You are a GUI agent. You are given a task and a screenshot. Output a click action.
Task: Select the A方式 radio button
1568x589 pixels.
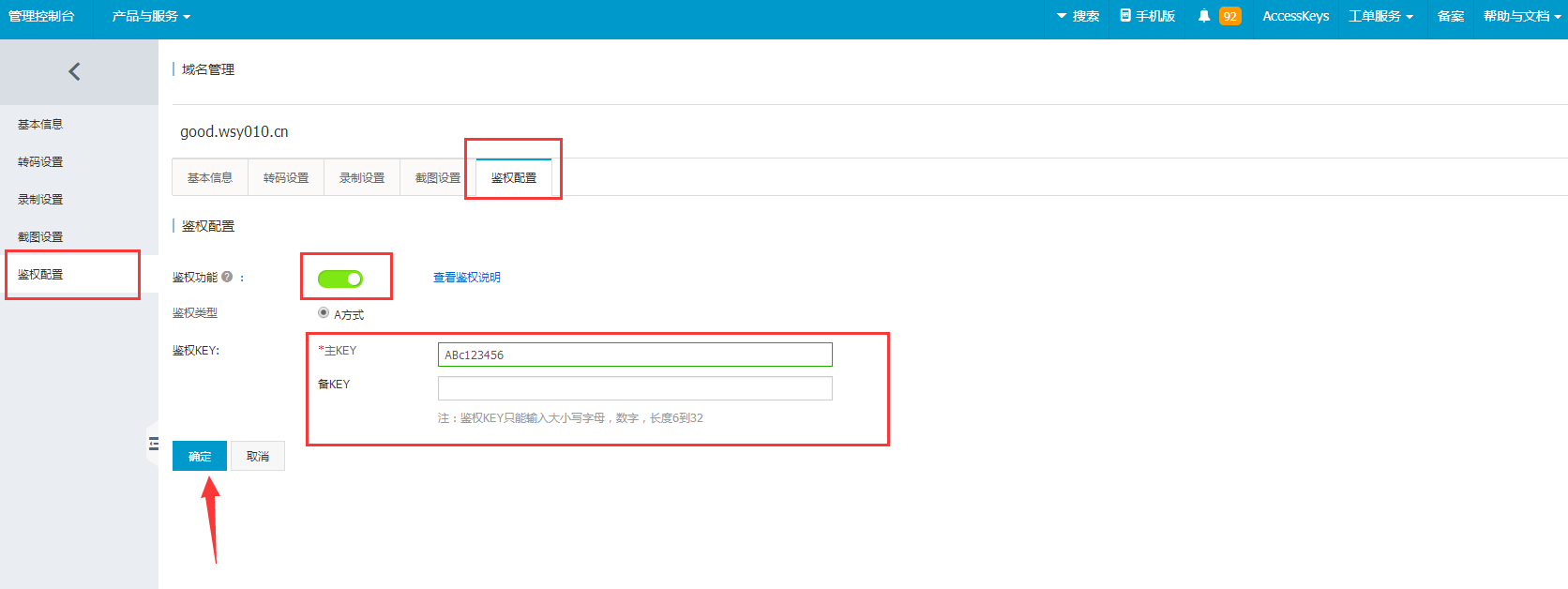pyautogui.click(x=324, y=313)
